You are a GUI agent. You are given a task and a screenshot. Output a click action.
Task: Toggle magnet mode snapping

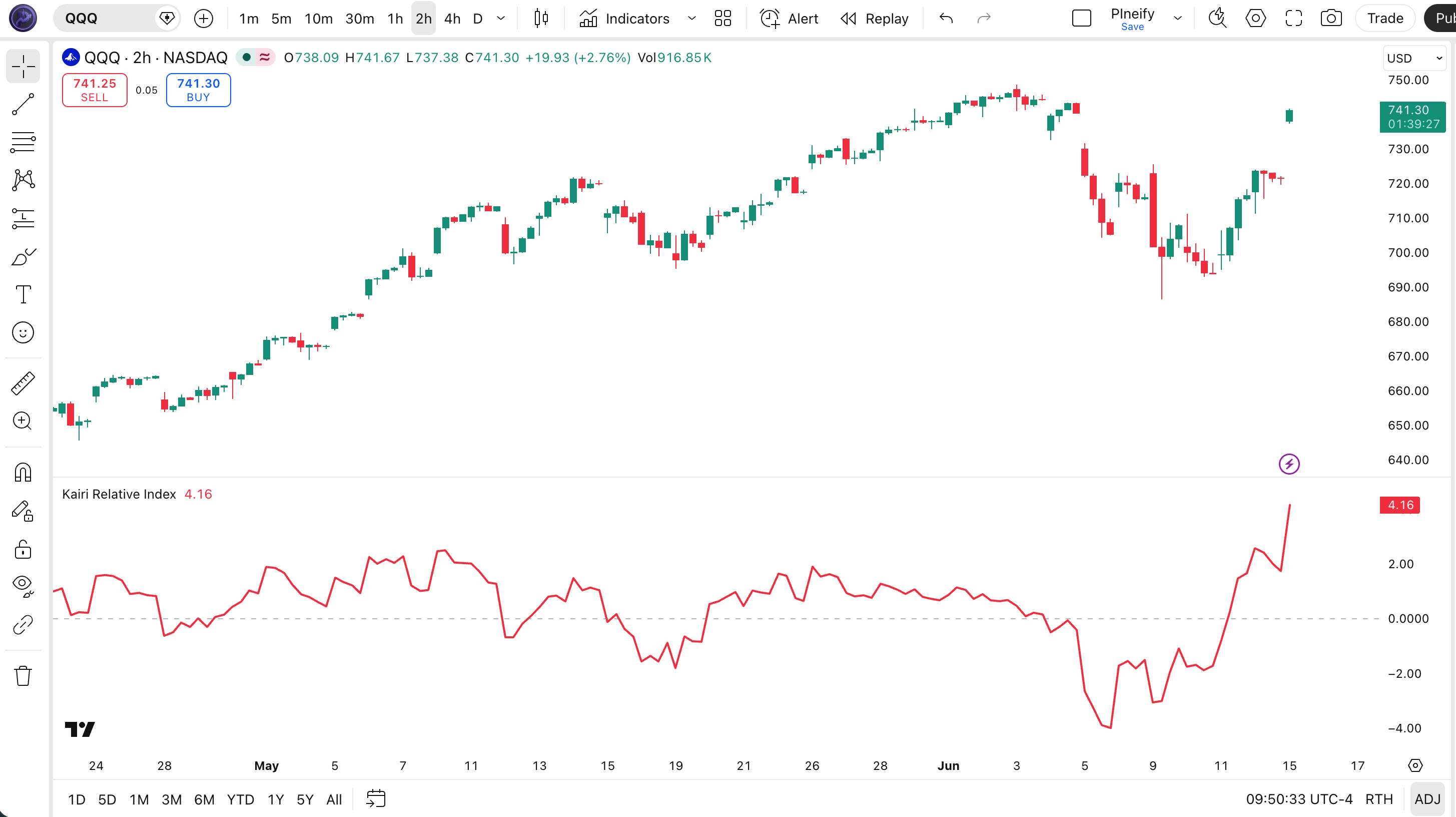[x=23, y=472]
